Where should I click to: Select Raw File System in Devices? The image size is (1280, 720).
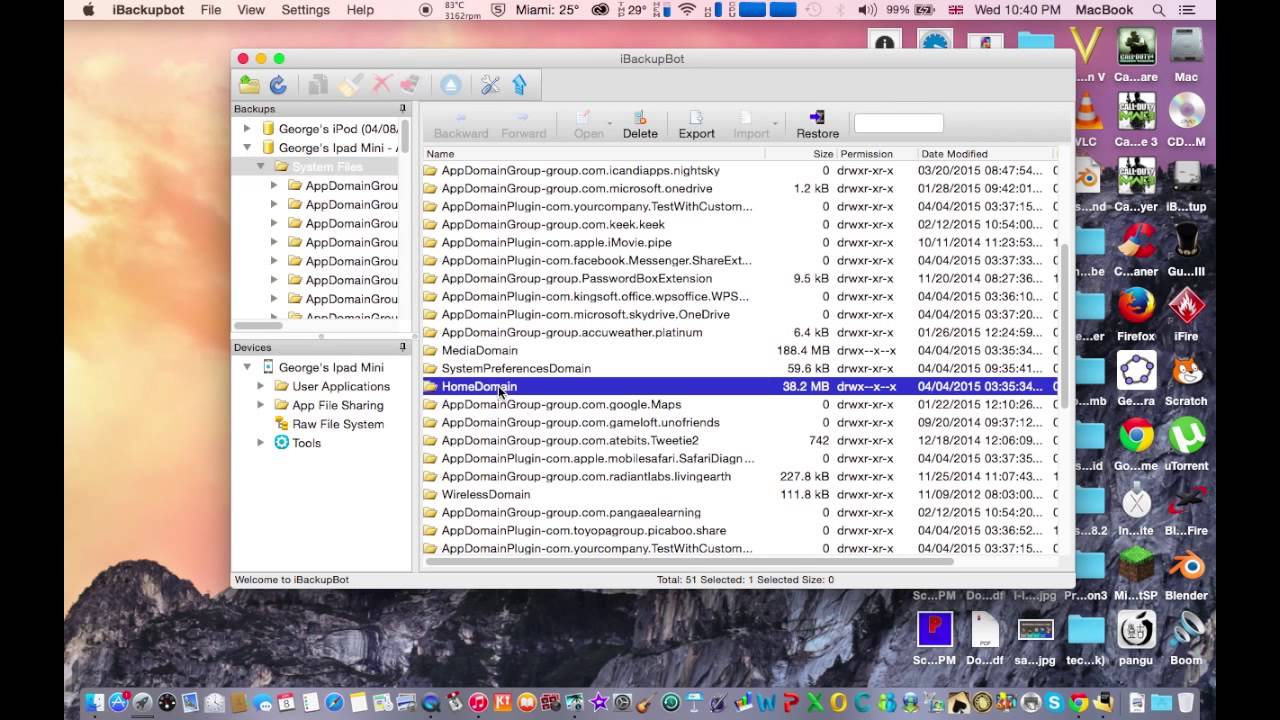coord(337,424)
